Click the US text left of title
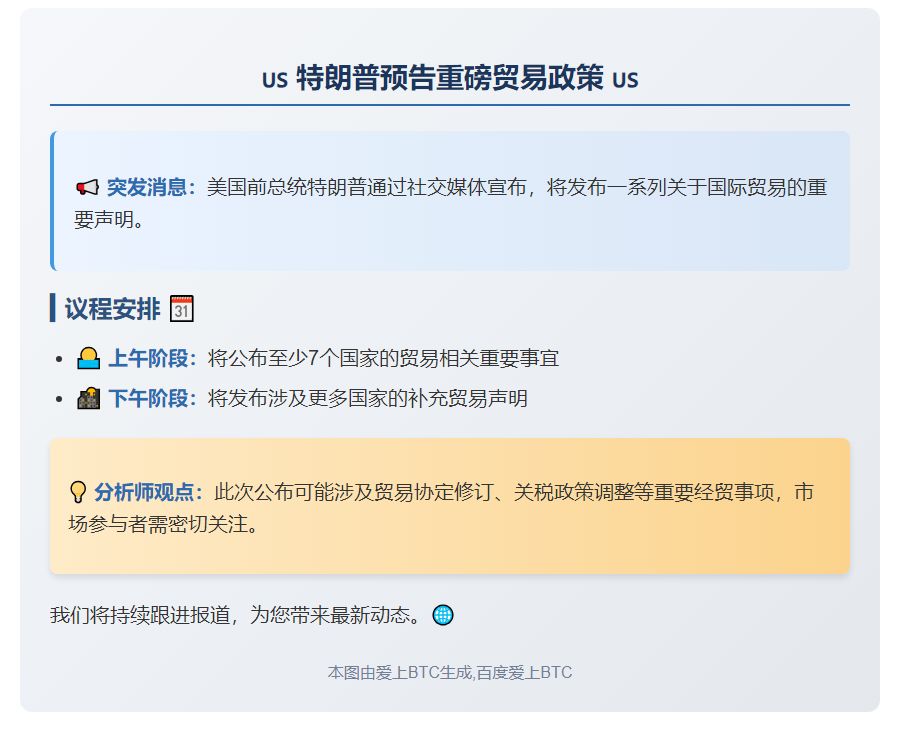This screenshot has height=743, width=900. [274, 80]
